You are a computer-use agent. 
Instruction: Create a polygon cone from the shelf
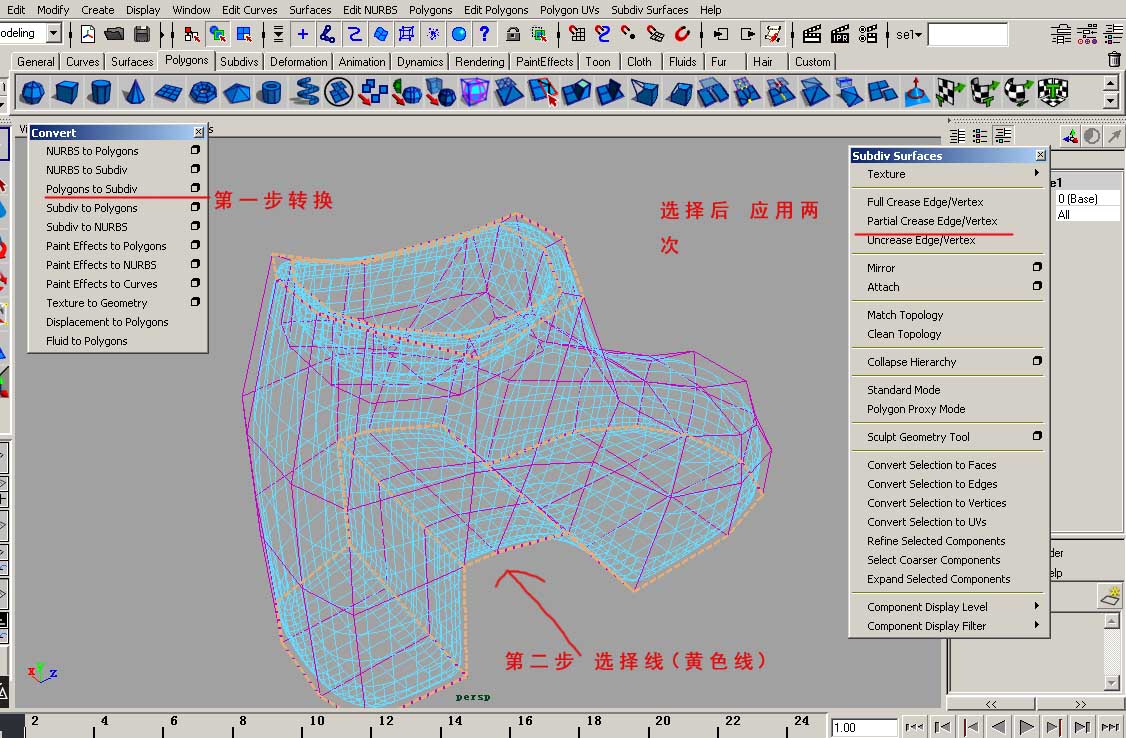click(134, 93)
